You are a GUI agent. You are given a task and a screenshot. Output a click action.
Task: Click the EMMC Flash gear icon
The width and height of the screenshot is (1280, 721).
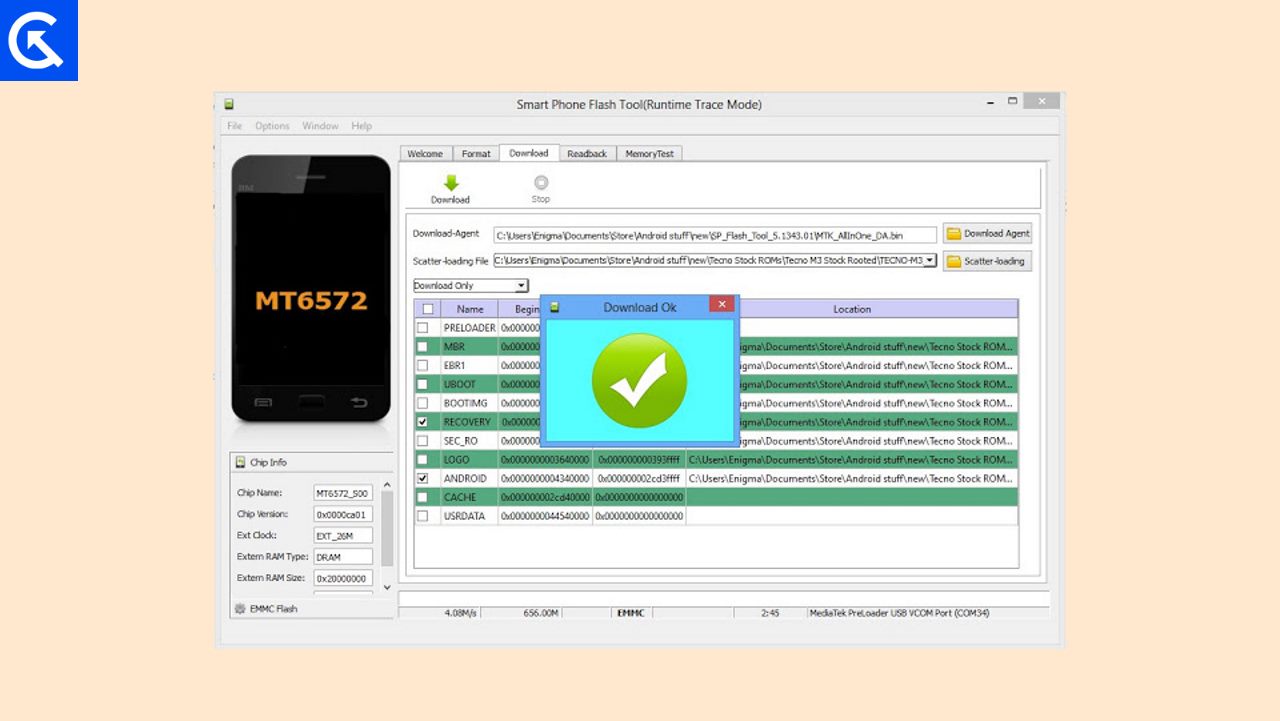tap(240, 608)
